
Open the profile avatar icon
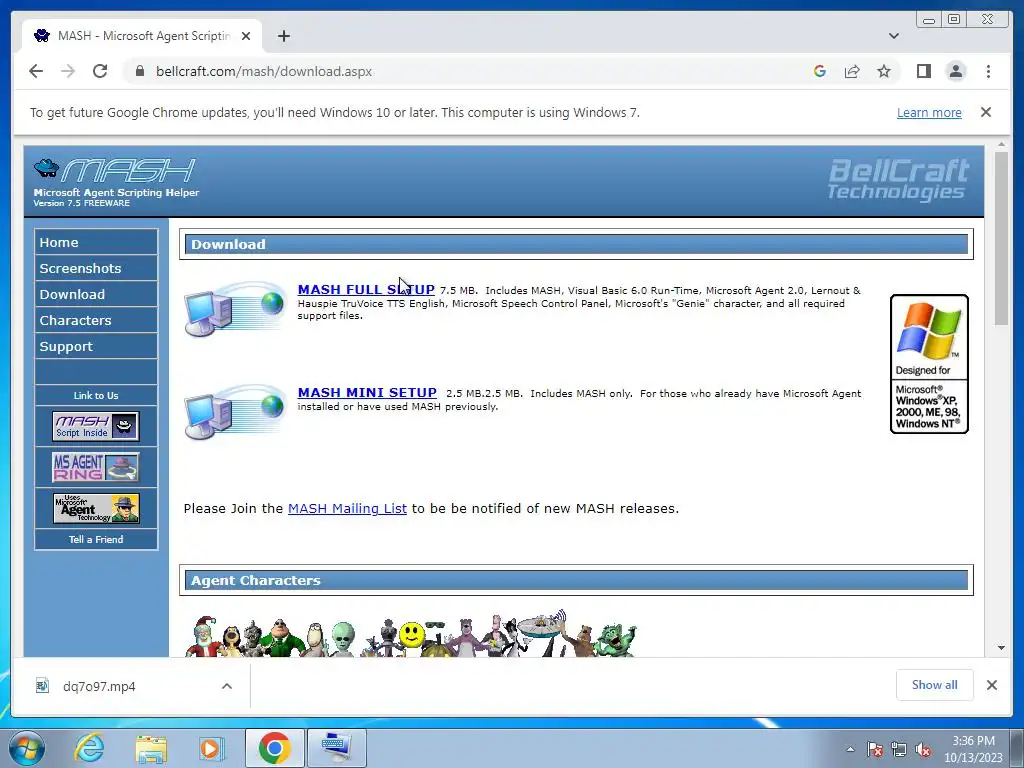pos(956,71)
